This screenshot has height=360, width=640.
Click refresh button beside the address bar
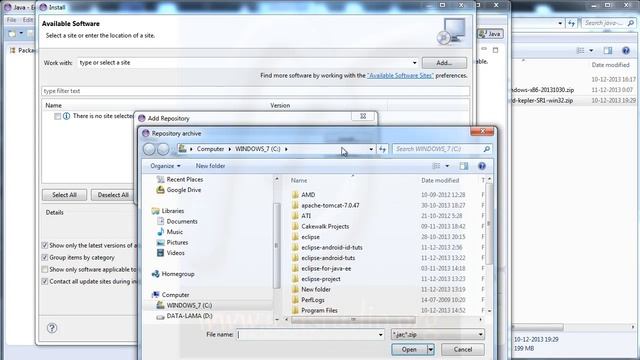[382, 149]
